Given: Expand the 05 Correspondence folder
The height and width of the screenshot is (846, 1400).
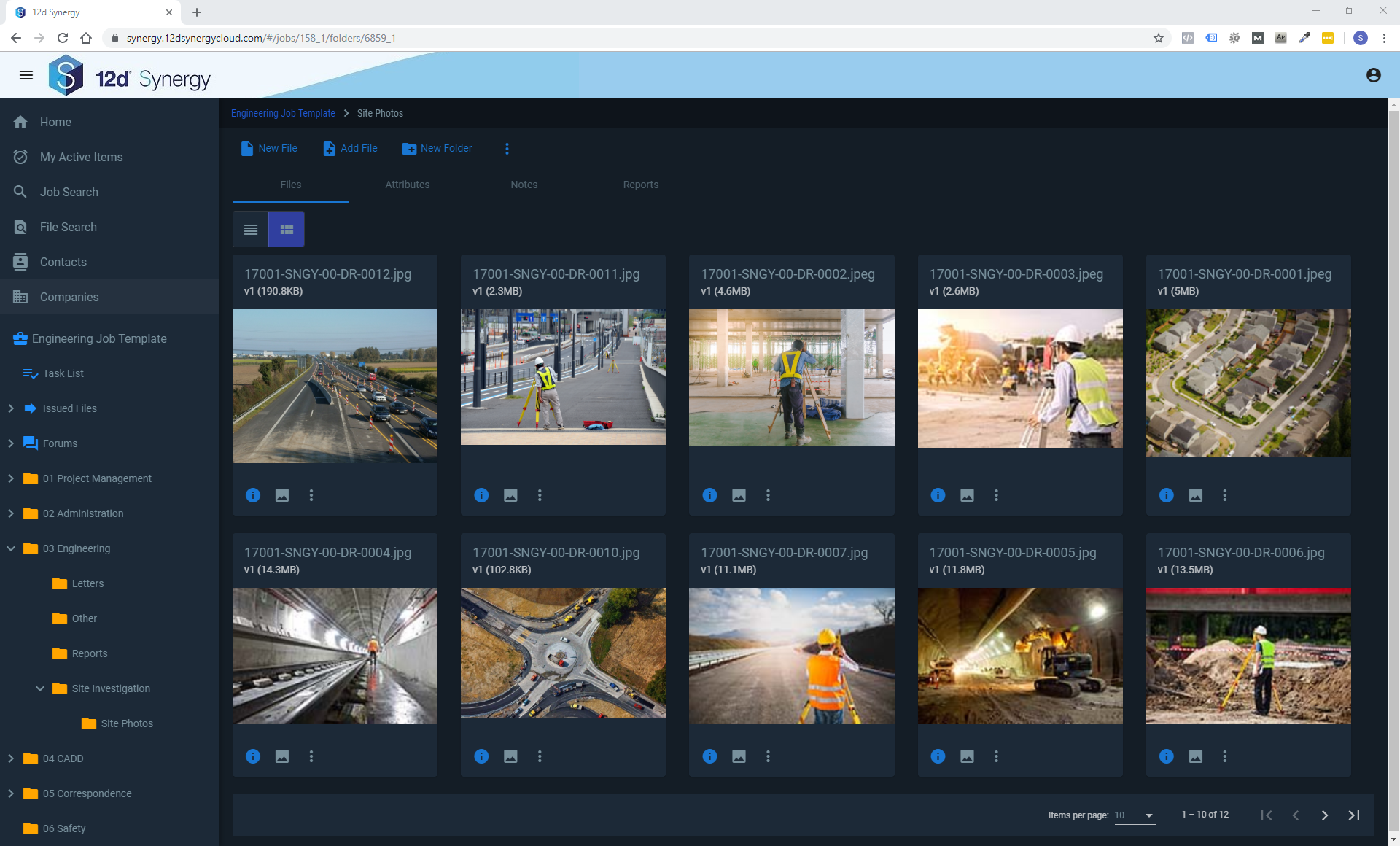Looking at the screenshot, I should point(10,793).
